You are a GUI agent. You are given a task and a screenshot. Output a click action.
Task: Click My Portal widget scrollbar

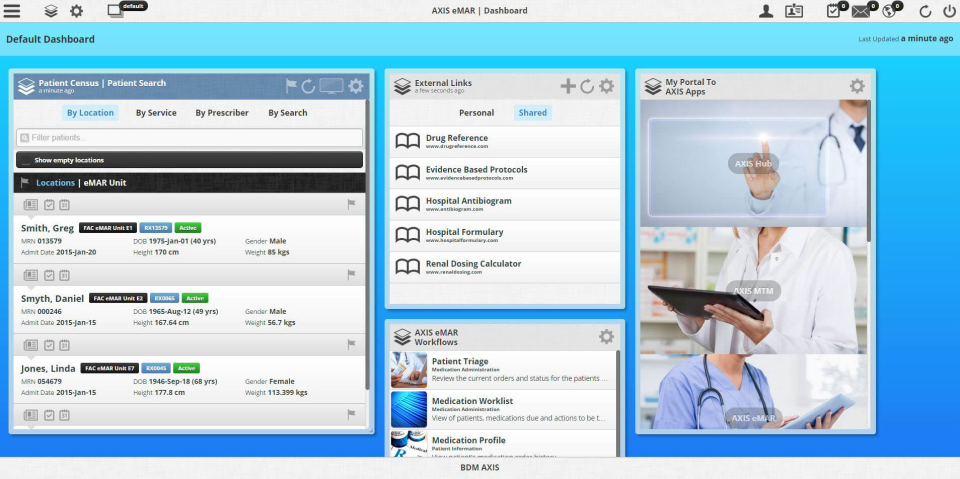click(x=869, y=170)
